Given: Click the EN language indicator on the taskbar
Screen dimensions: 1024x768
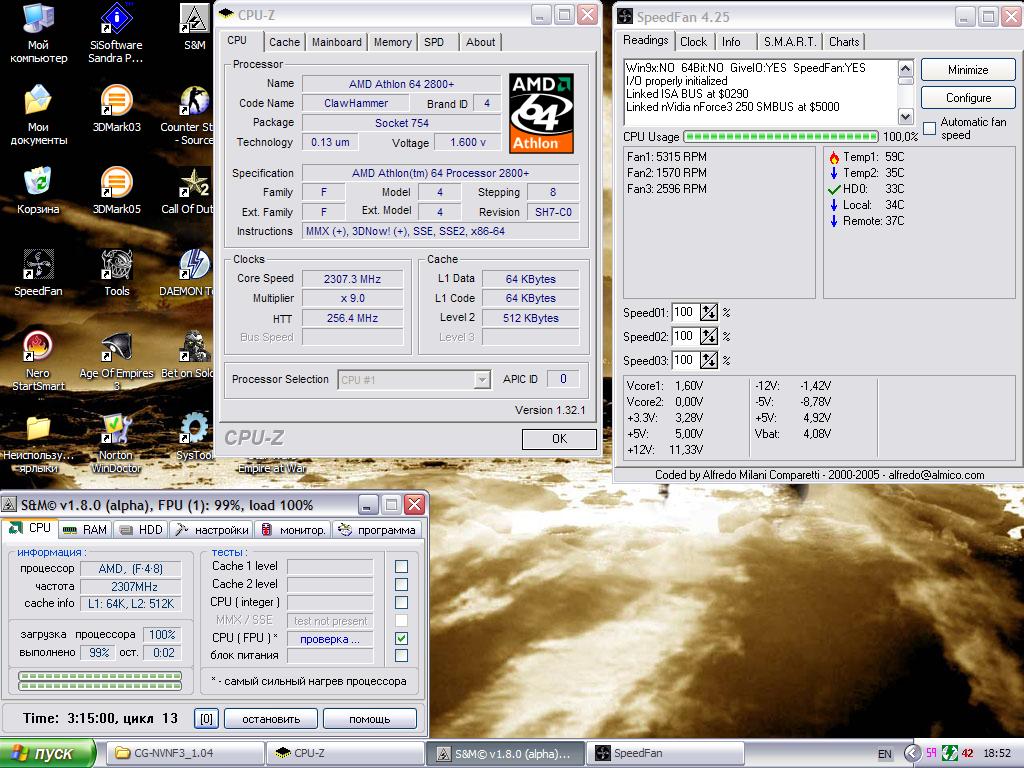Looking at the screenshot, I should [x=884, y=754].
